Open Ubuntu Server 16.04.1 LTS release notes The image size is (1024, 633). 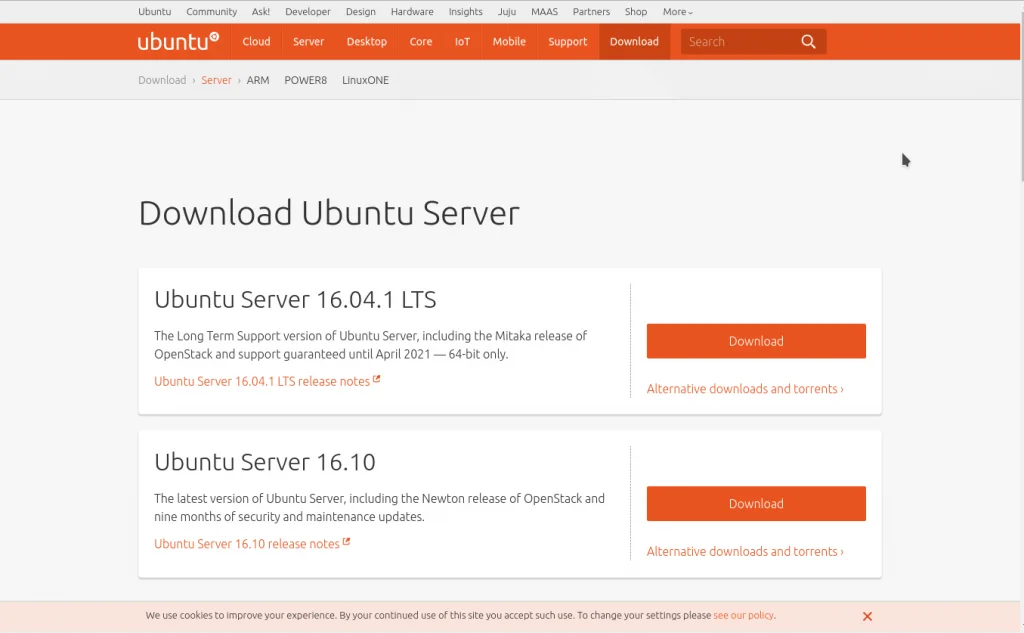click(x=267, y=381)
